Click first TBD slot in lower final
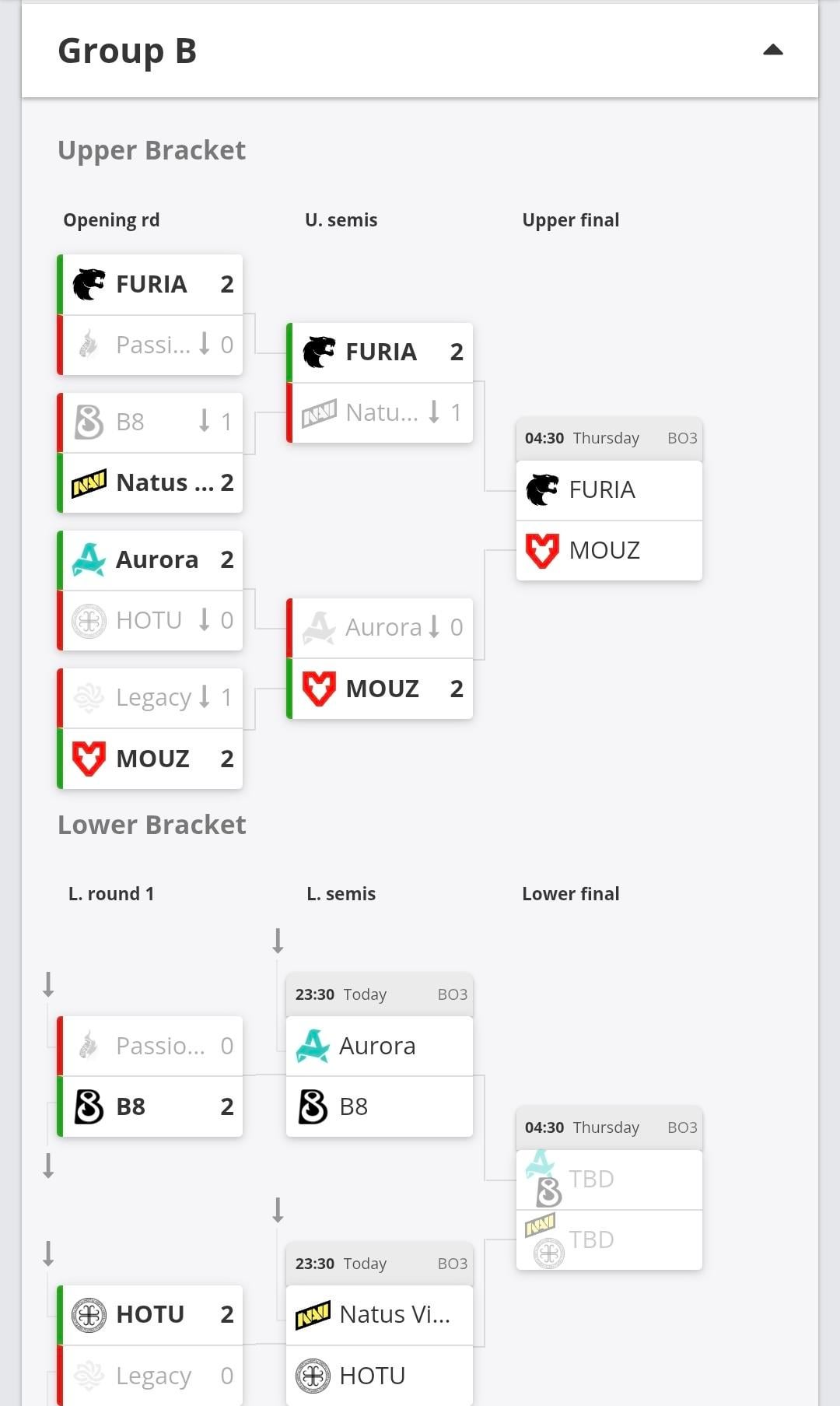Screen dimensions: 840x1406 [609, 1180]
